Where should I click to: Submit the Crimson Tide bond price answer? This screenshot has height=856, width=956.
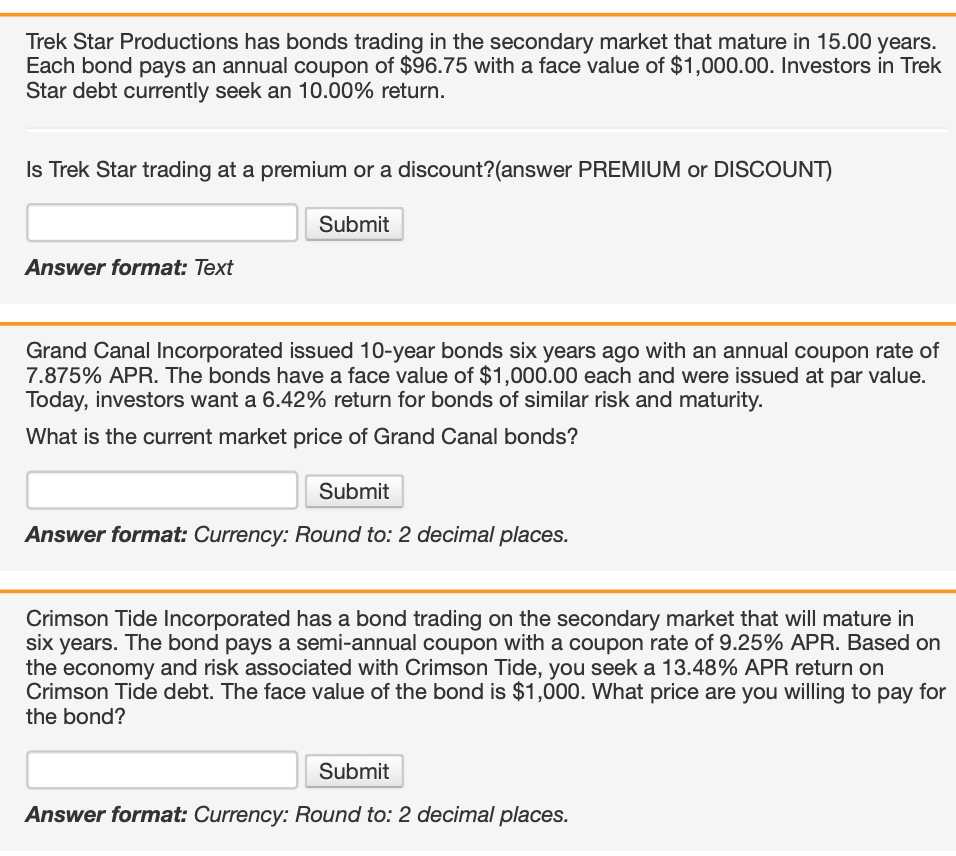click(x=354, y=771)
